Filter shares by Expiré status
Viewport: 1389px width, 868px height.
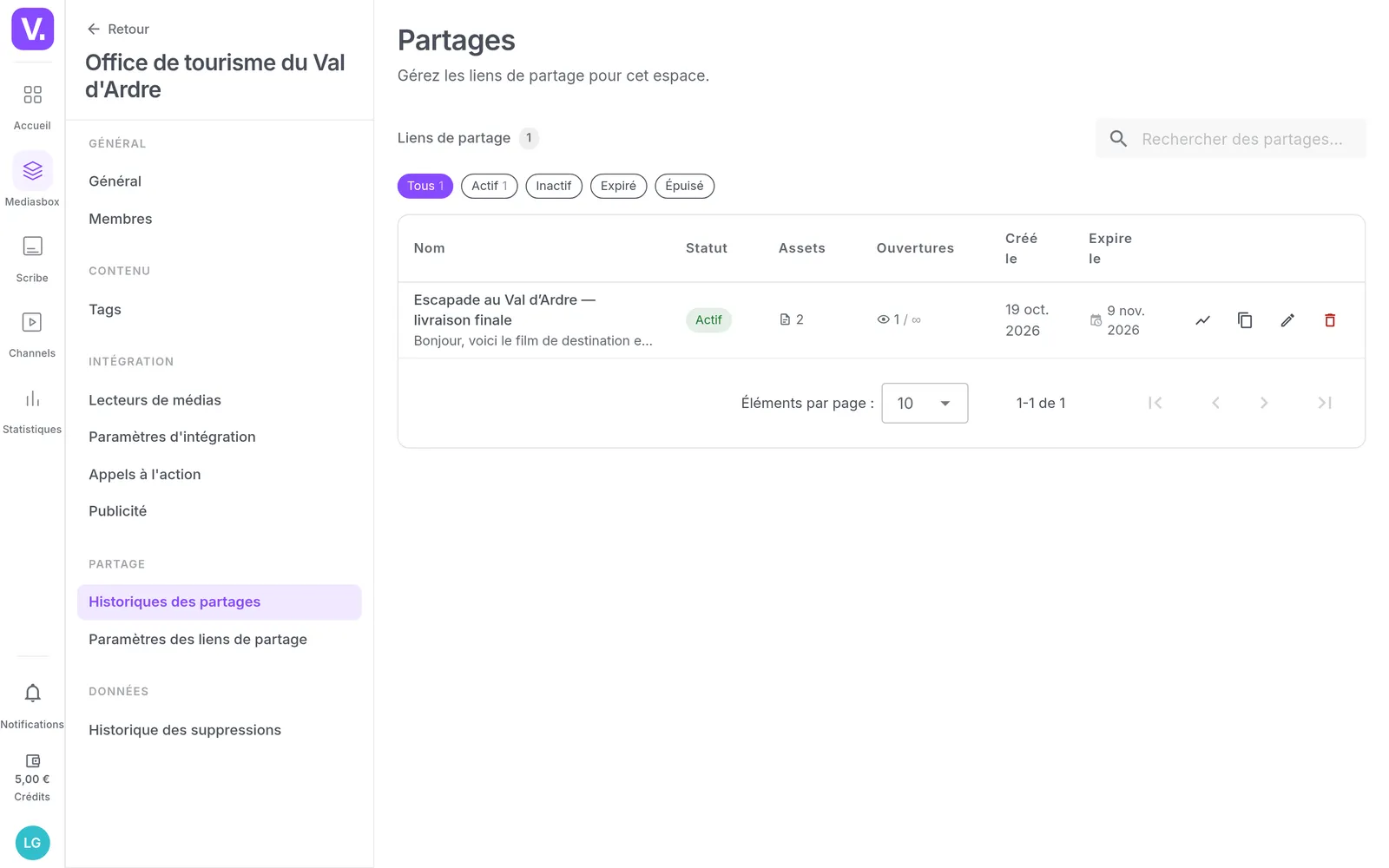click(x=618, y=186)
